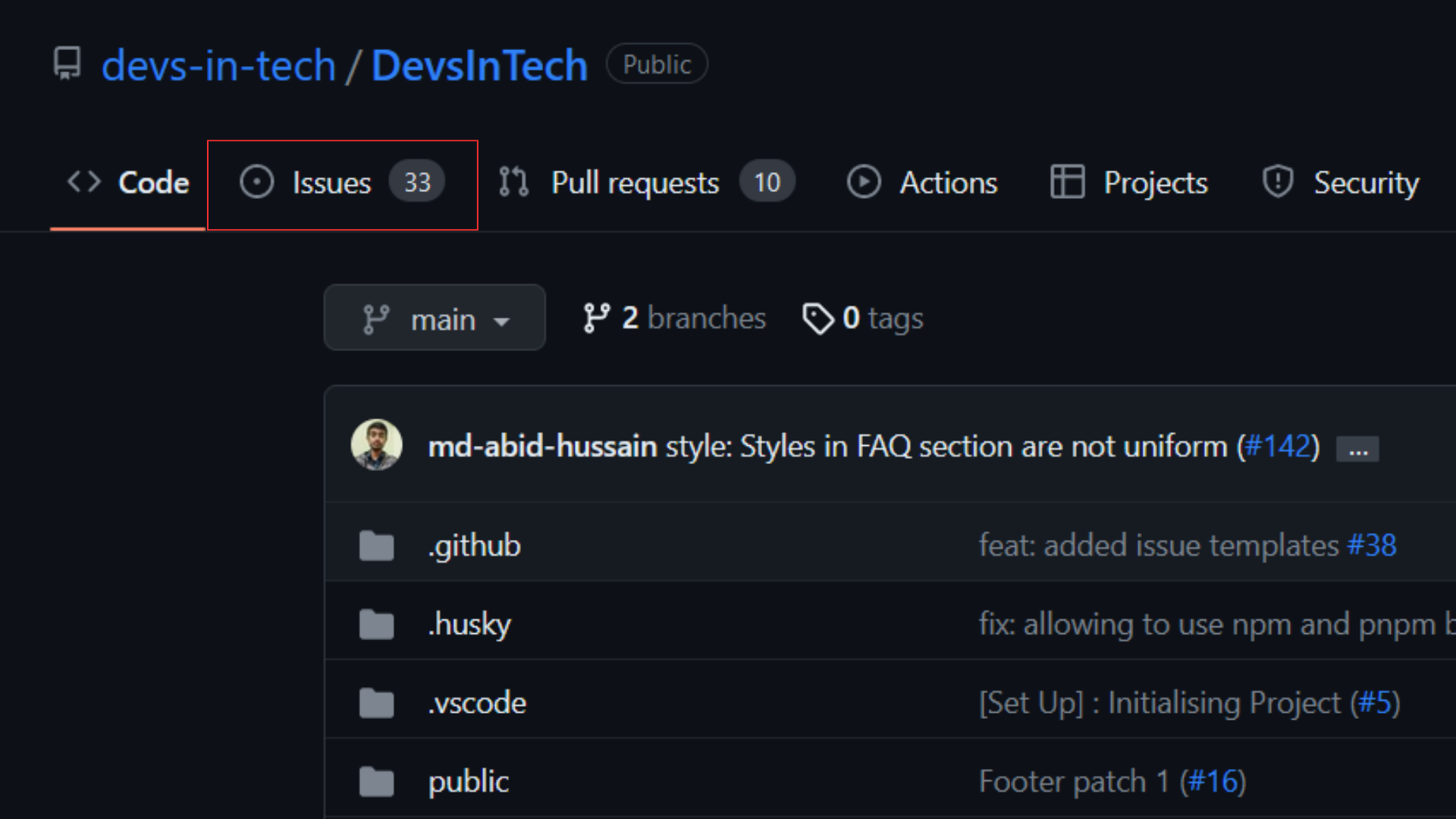This screenshot has height=819, width=1456.
Task: Open the #38 issue templates link
Action: click(1371, 545)
